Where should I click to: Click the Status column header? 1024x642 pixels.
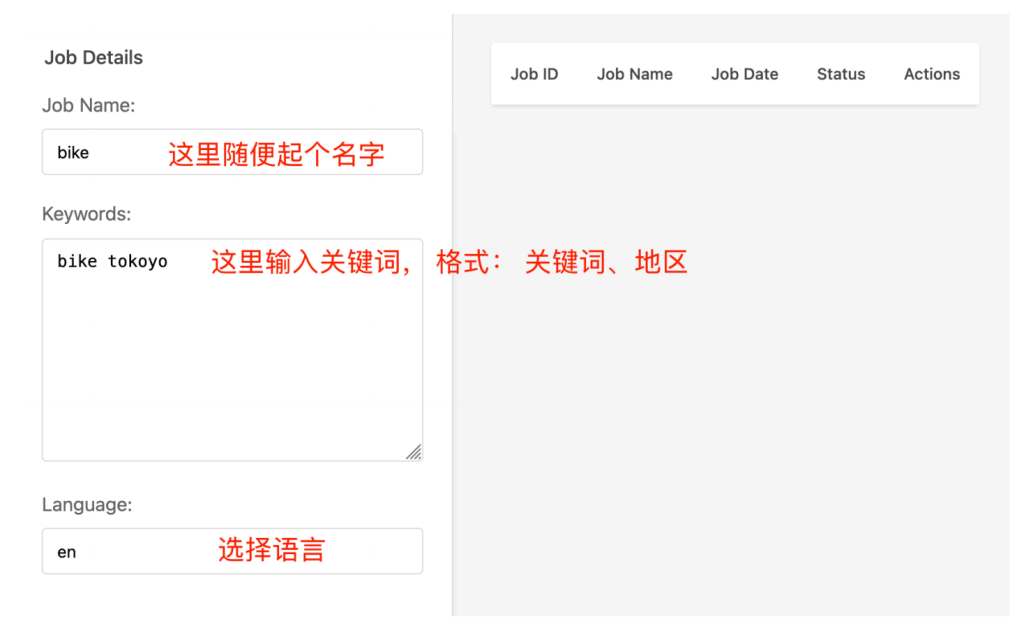coord(840,74)
